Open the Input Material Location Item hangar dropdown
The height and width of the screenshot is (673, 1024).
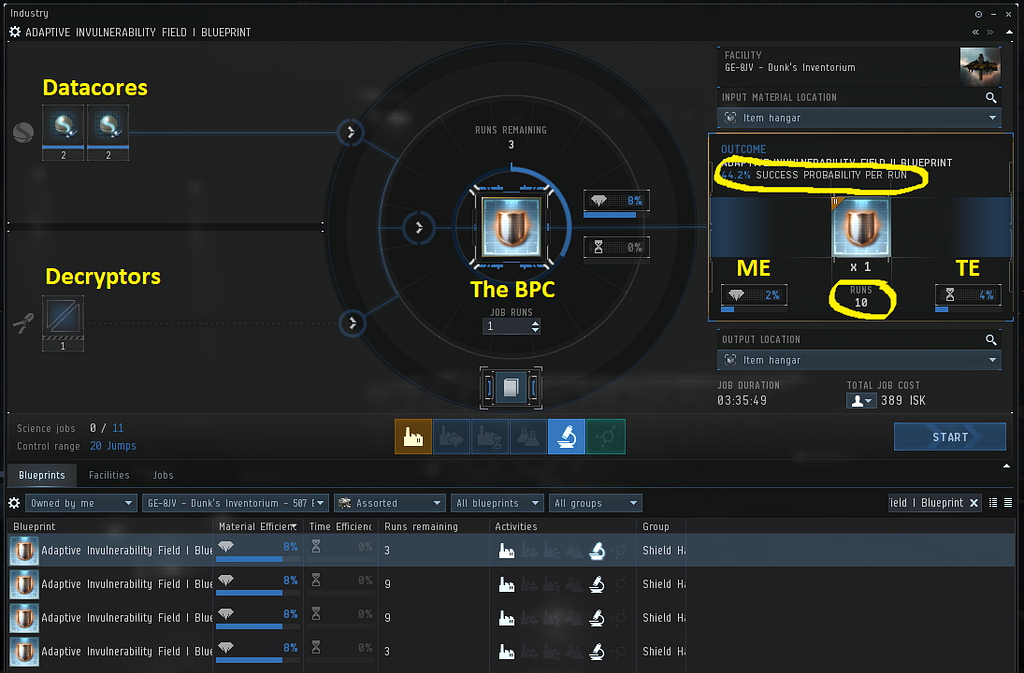pyautogui.click(x=859, y=118)
